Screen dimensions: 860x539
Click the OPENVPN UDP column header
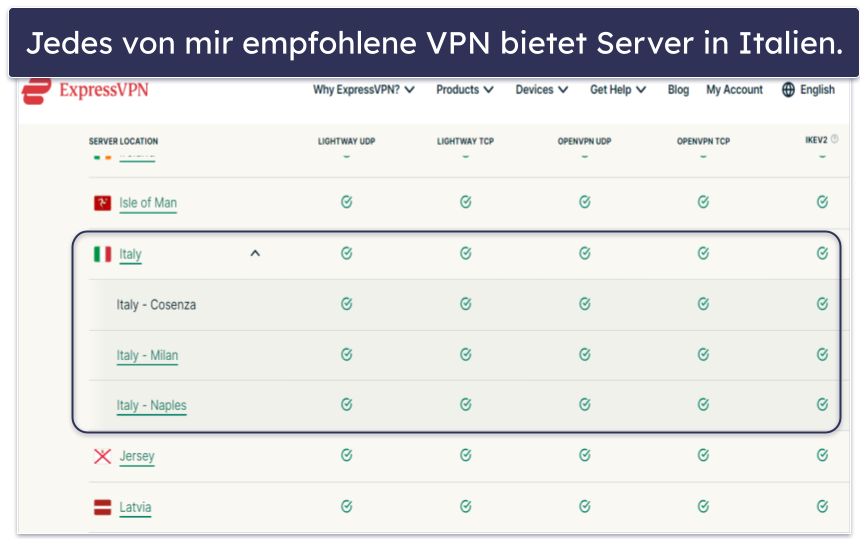tap(585, 141)
